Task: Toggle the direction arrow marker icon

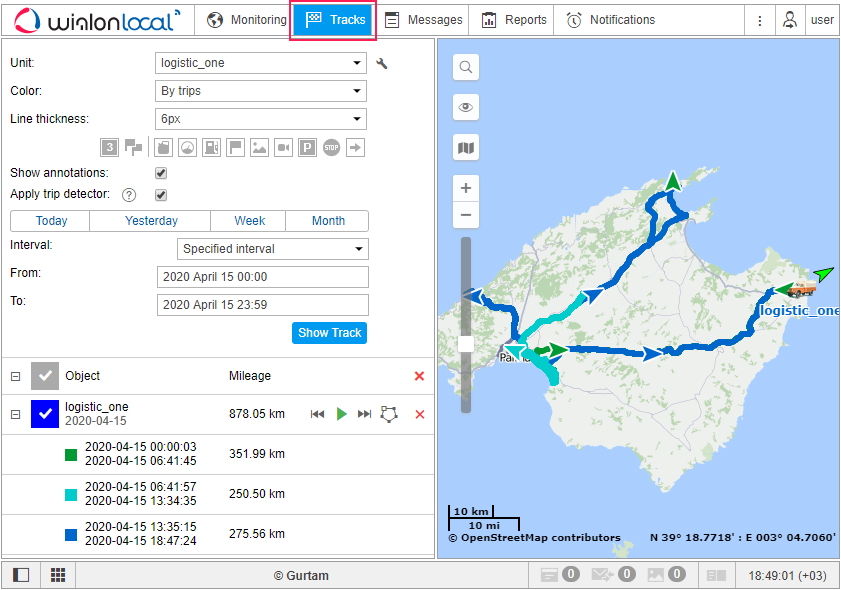Action: point(356,148)
